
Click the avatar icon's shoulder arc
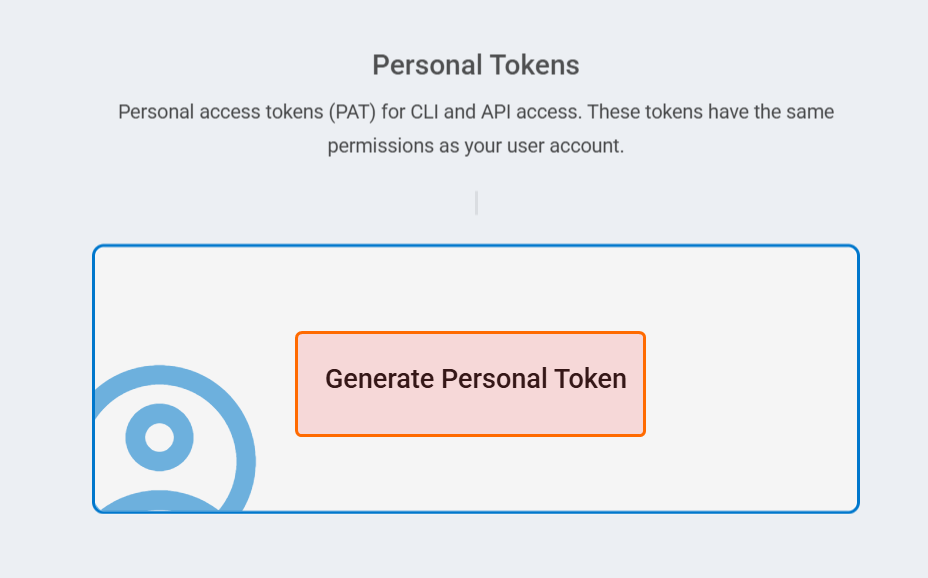[159, 500]
